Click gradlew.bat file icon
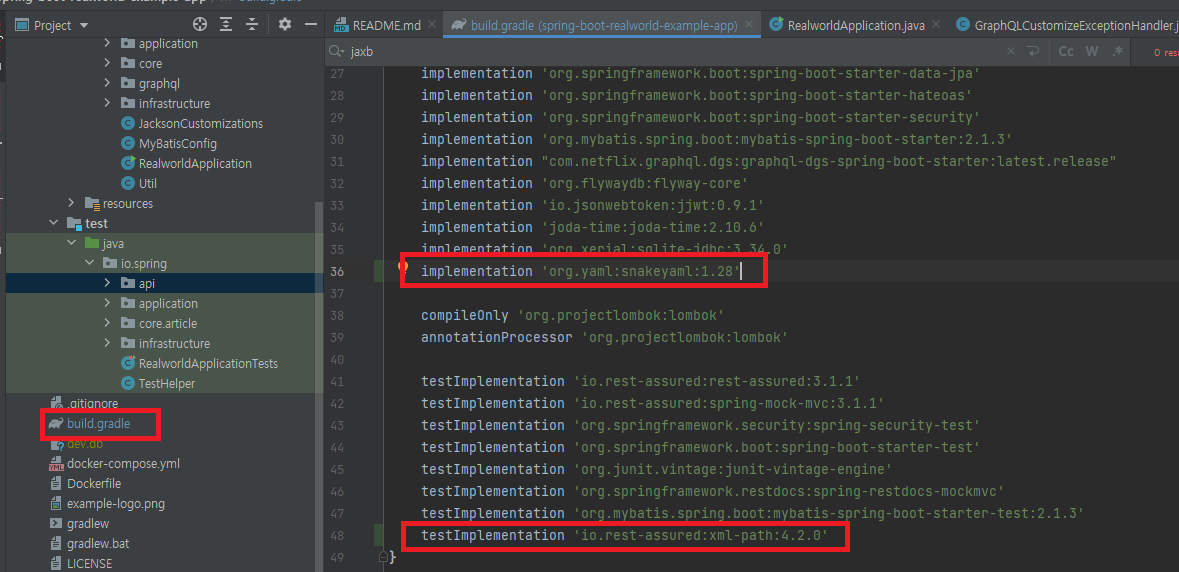 [x=56, y=543]
